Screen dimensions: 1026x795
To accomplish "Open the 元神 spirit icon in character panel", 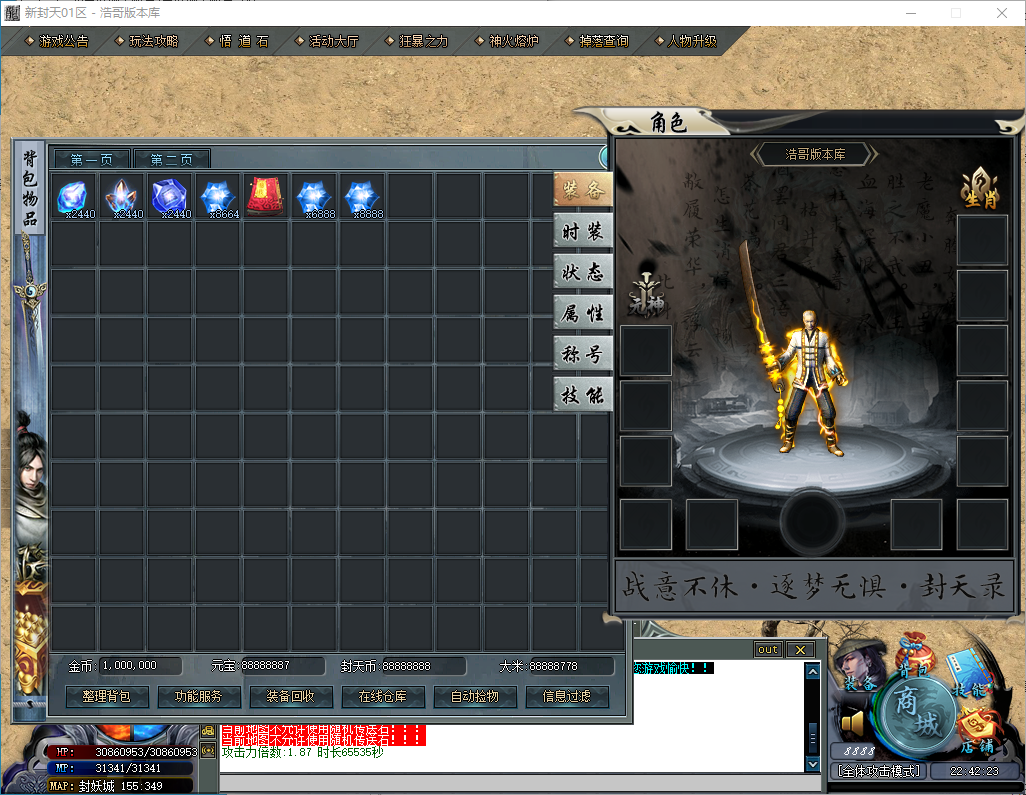I will coord(646,296).
